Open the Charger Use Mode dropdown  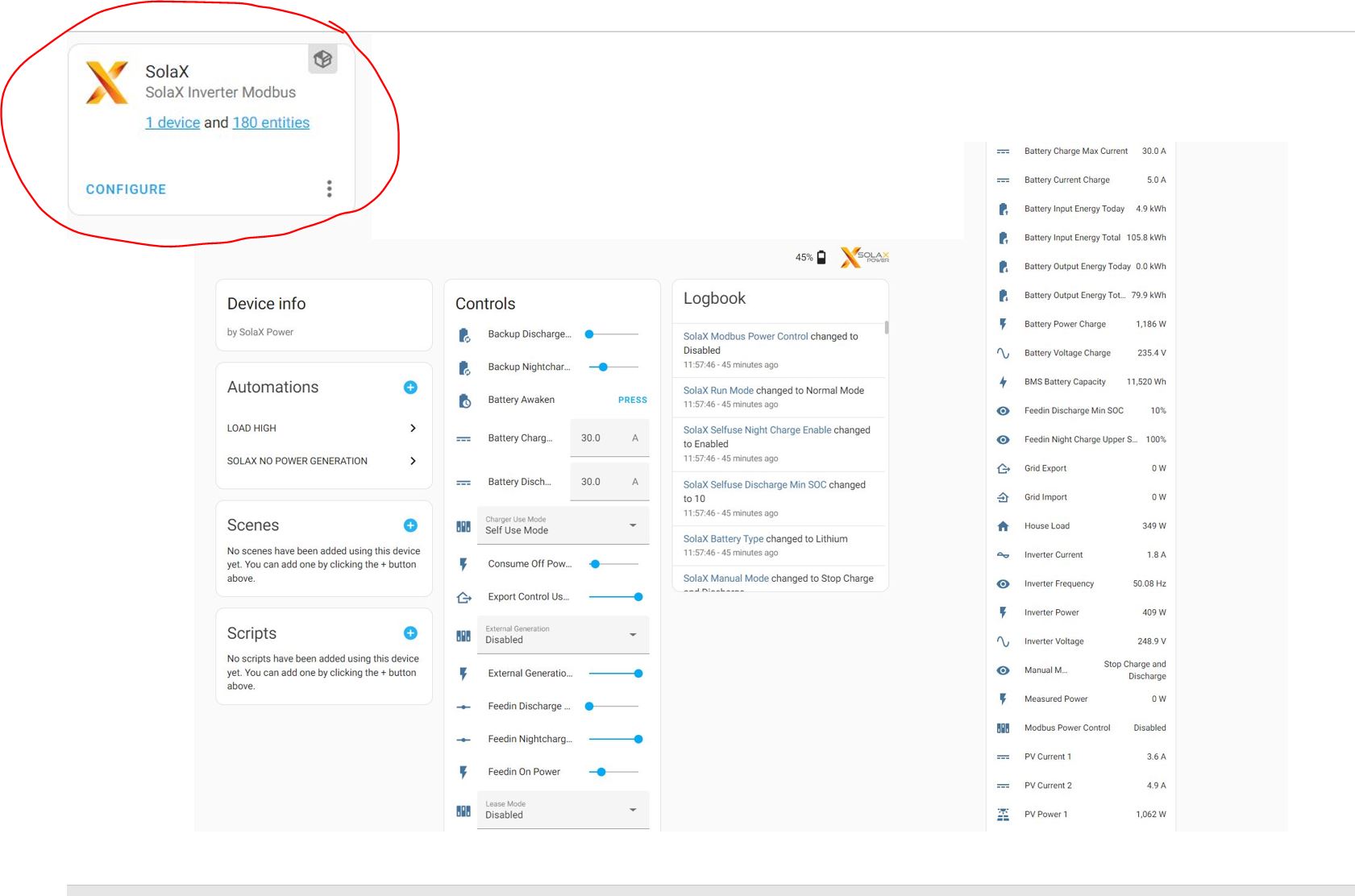633,525
